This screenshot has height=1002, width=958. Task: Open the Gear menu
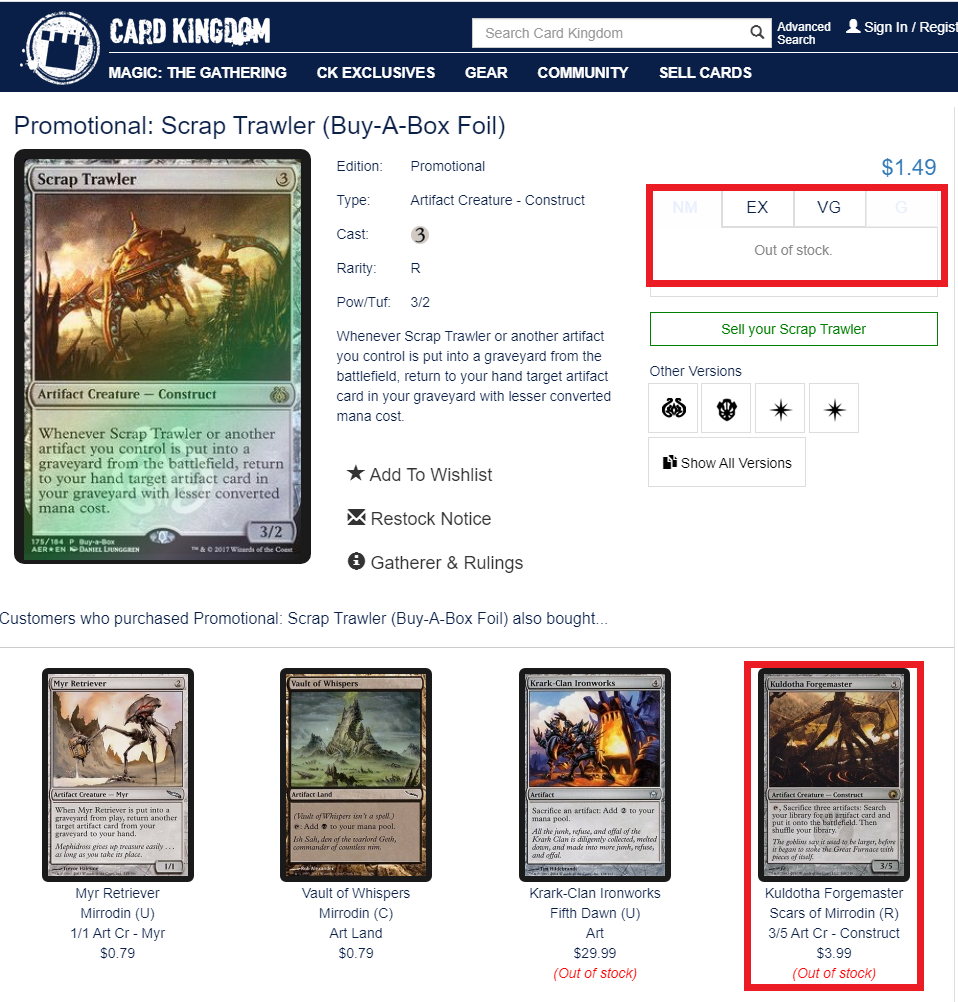[486, 73]
